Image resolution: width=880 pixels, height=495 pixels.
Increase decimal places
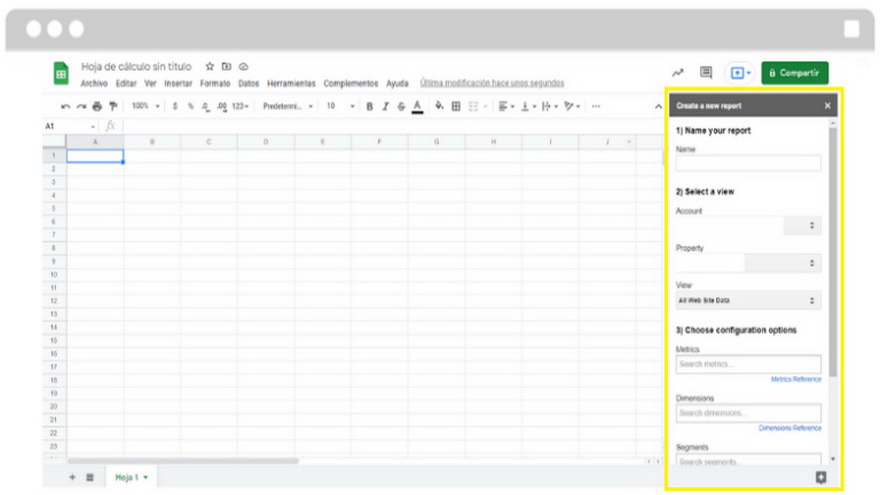(222, 106)
